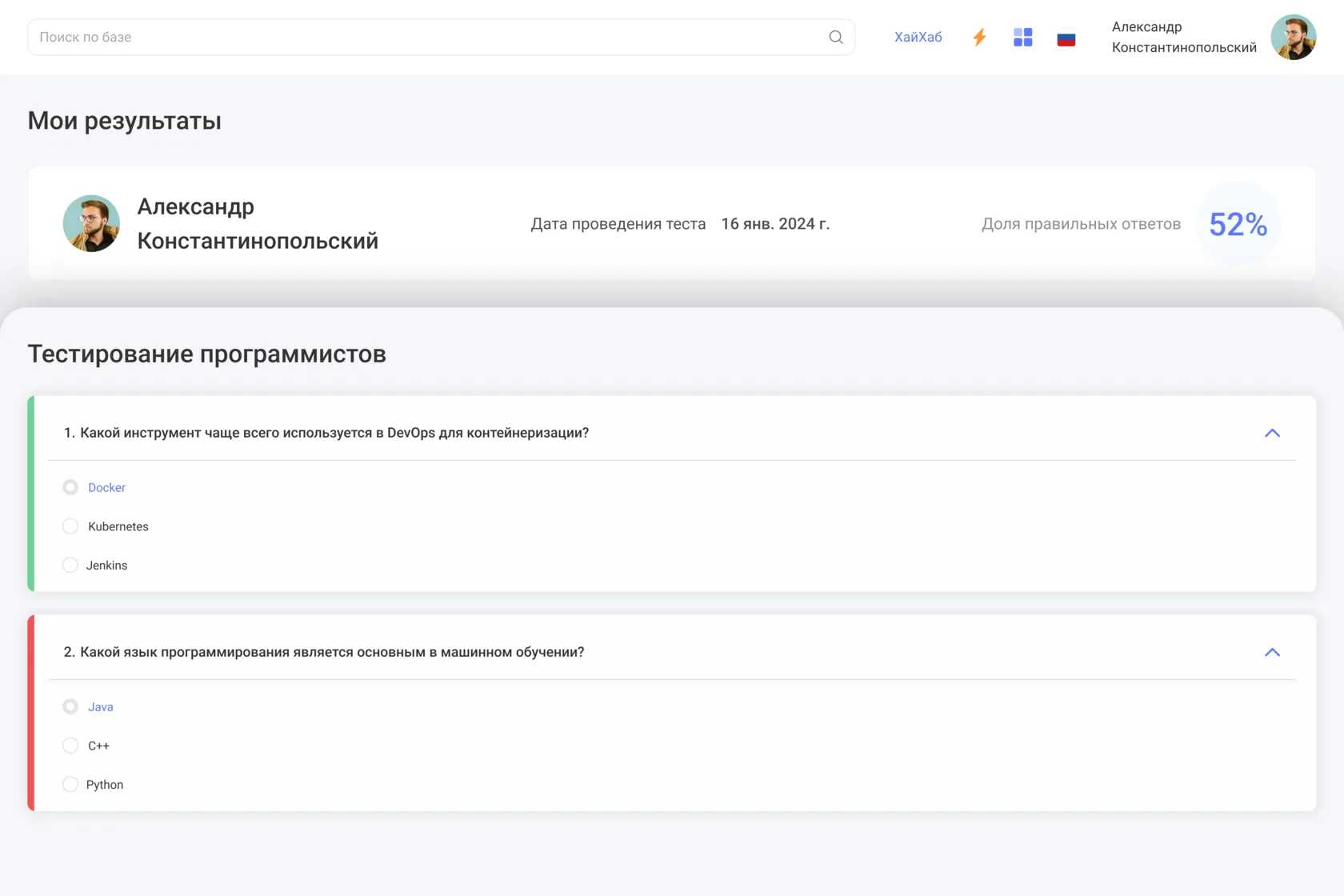The height and width of the screenshot is (896, 1344).
Task: Select the C++ radio option
Action: click(70, 746)
